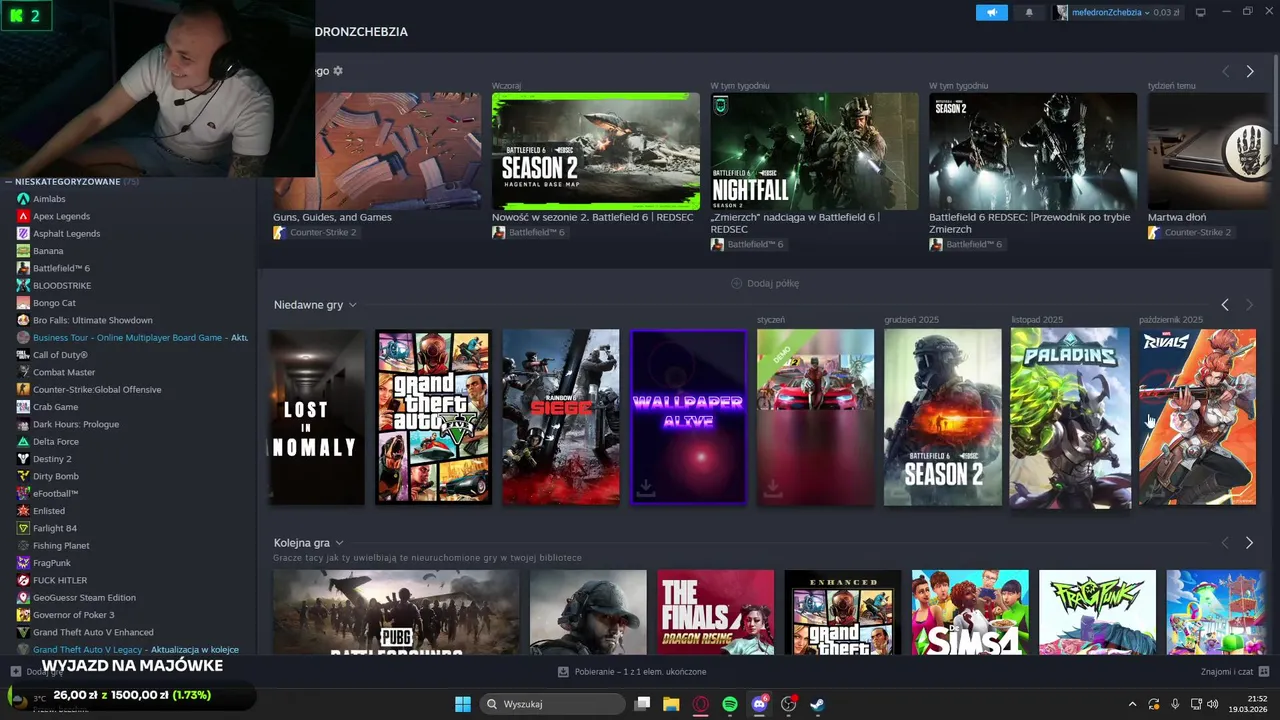Click the Wyszukaj taskbar search field

(553, 704)
